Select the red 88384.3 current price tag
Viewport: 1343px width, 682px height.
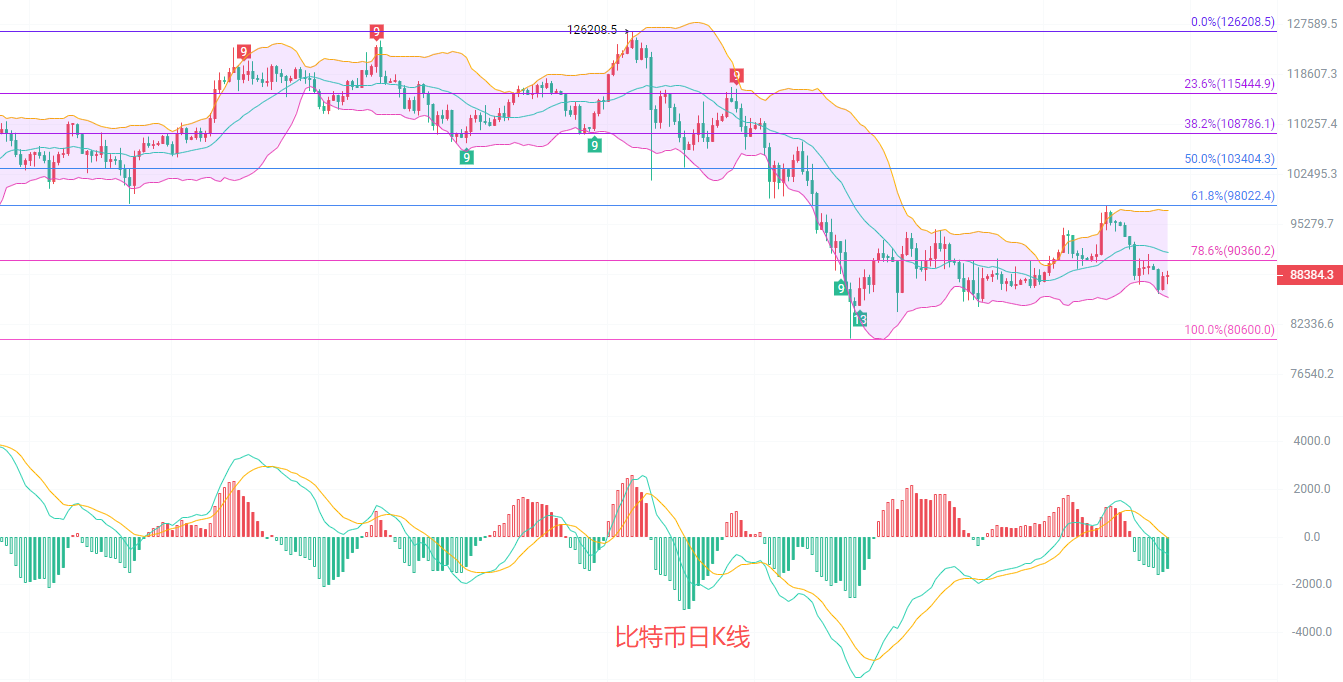pos(1309,274)
